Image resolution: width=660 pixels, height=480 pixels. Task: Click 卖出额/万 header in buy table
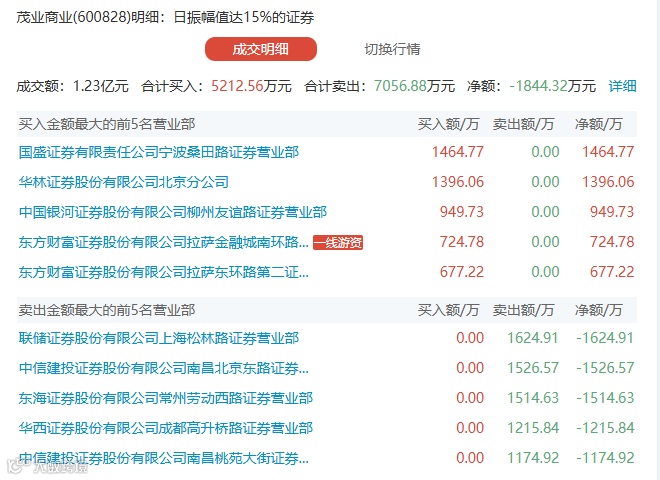point(523,124)
